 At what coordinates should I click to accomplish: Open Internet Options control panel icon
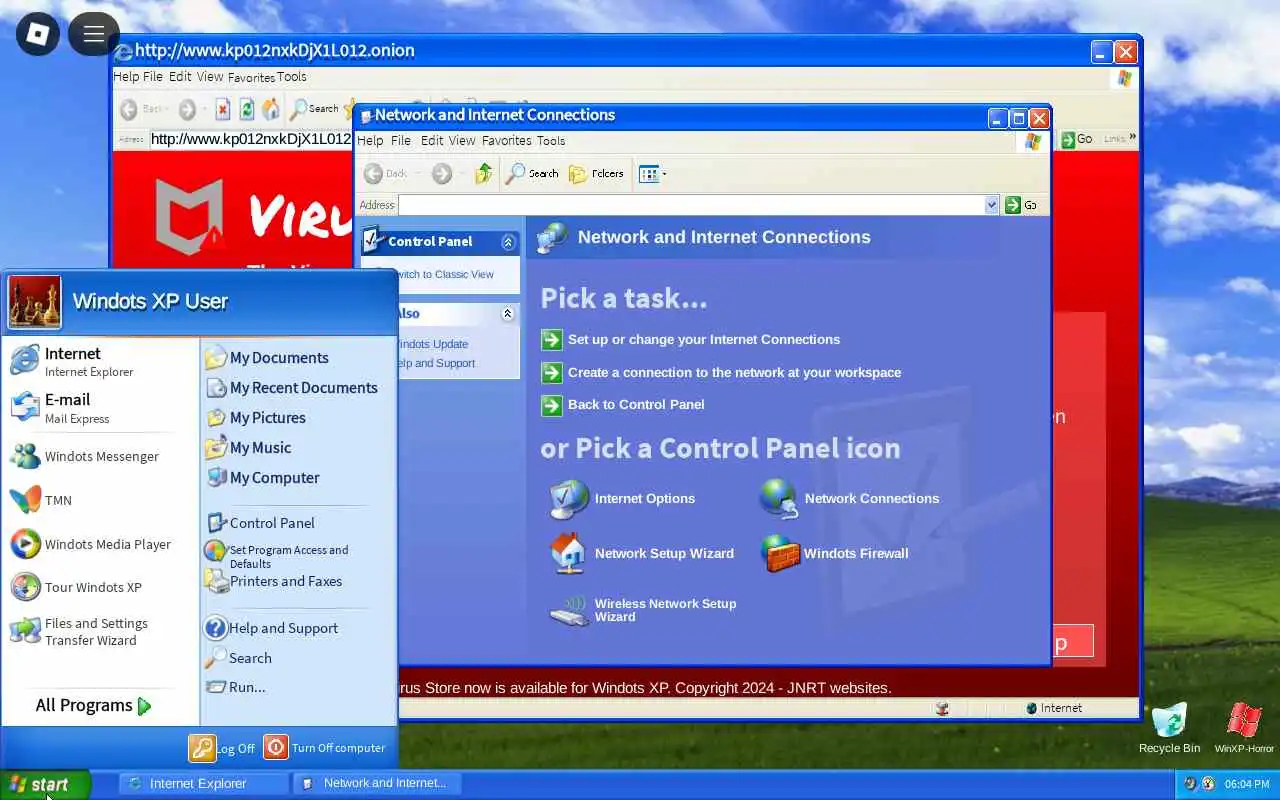tap(623, 498)
